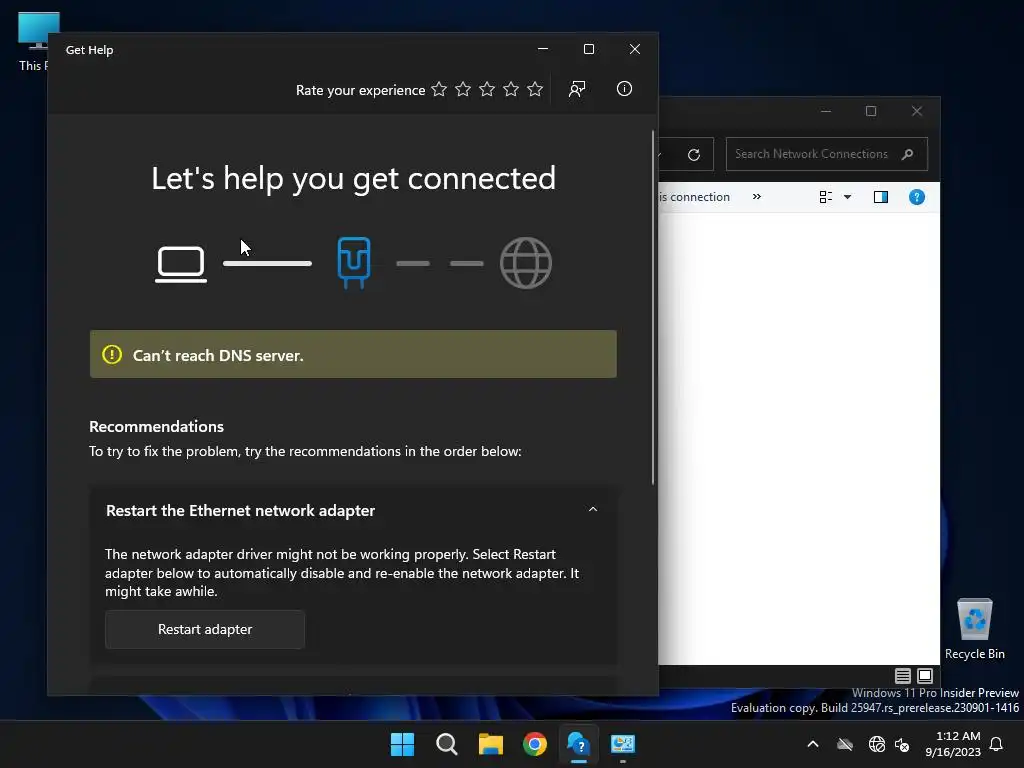Click the yellow warning icon in DNS alert
Image resolution: width=1024 pixels, height=768 pixels.
click(112, 355)
